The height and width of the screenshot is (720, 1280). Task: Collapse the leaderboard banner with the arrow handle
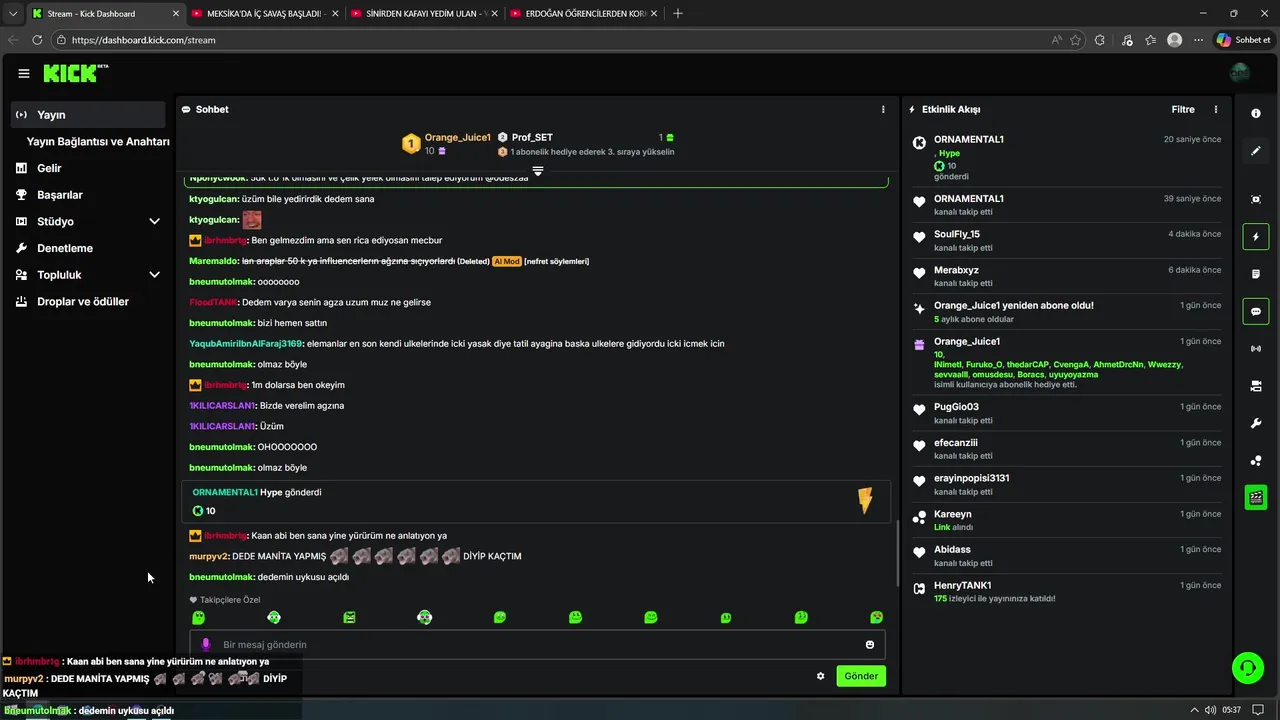pos(537,171)
